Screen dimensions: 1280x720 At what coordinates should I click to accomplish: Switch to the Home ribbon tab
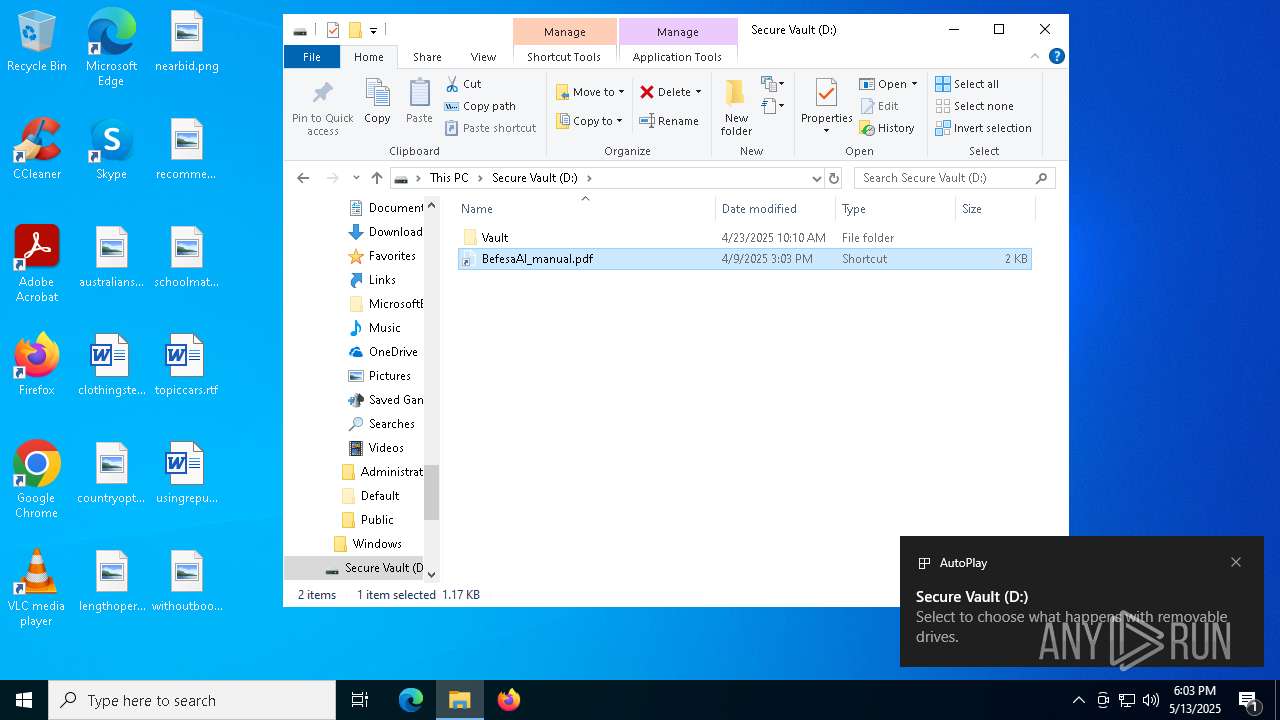(368, 57)
